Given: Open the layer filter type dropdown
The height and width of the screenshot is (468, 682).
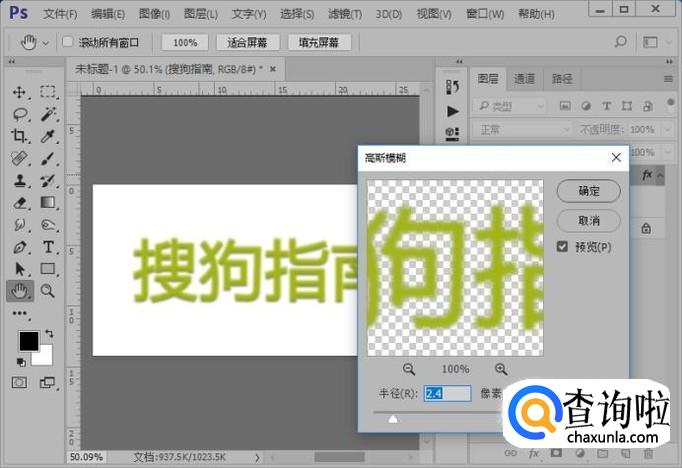Looking at the screenshot, I should tap(510, 106).
